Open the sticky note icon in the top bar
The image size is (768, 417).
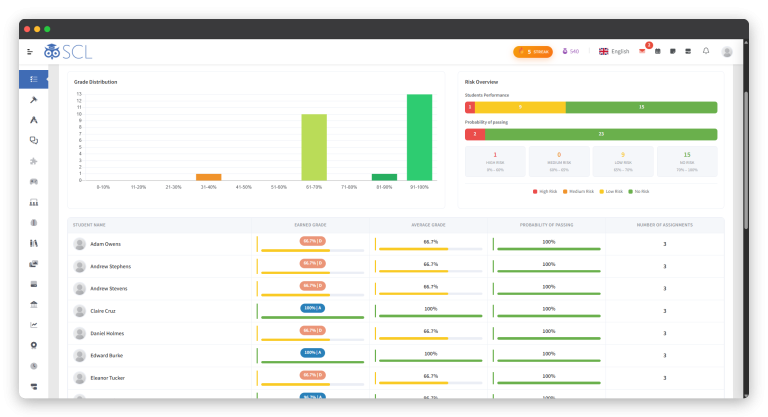pos(673,51)
